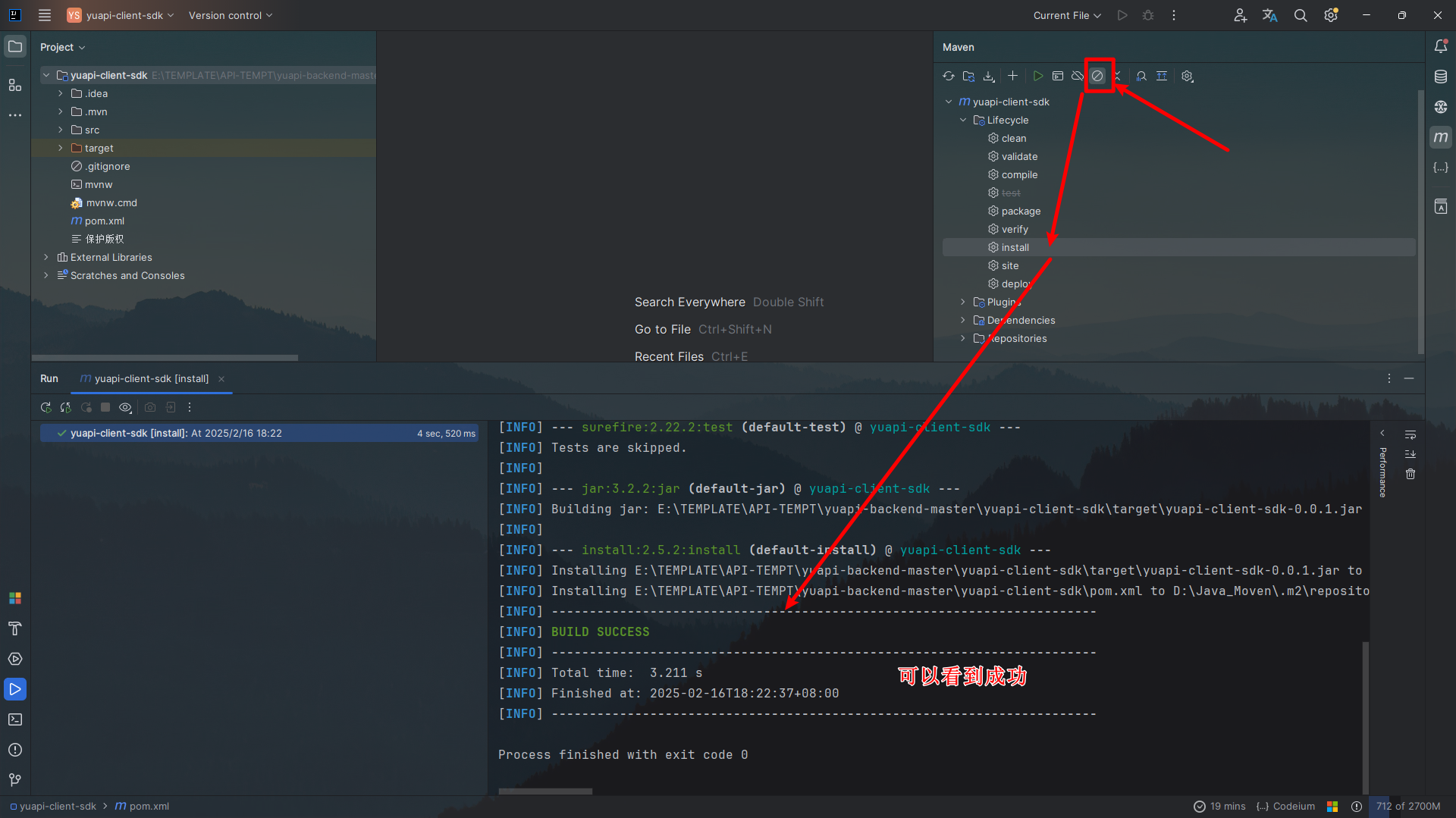Expand the .idea folder
This screenshot has width=1456, height=818.
click(61, 93)
